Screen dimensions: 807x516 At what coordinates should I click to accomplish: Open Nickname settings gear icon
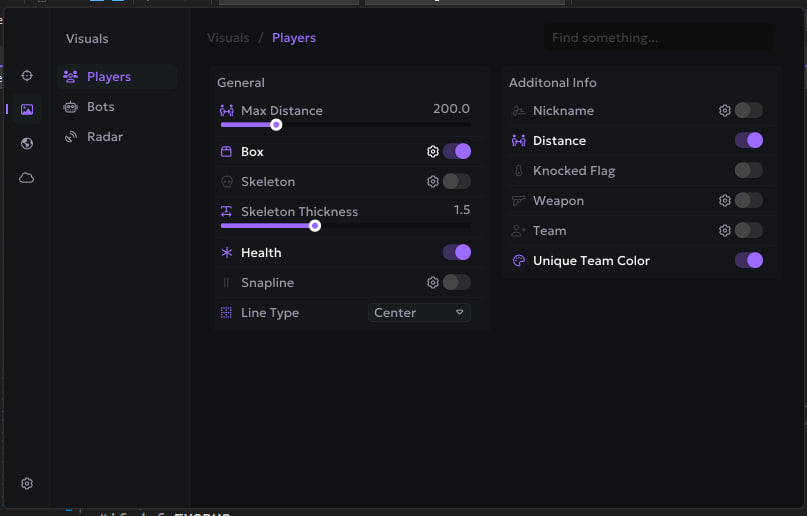coord(725,111)
